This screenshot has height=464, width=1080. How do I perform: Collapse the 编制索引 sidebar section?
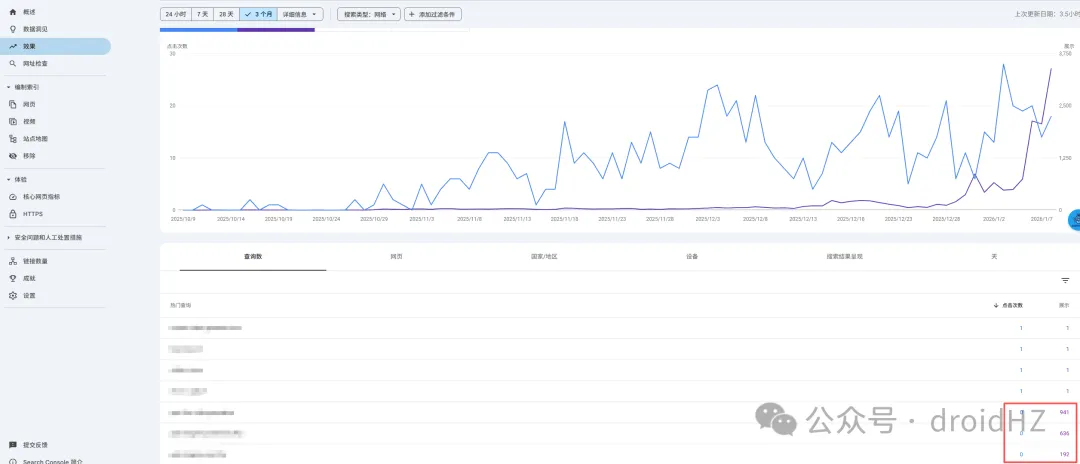pos(9,87)
